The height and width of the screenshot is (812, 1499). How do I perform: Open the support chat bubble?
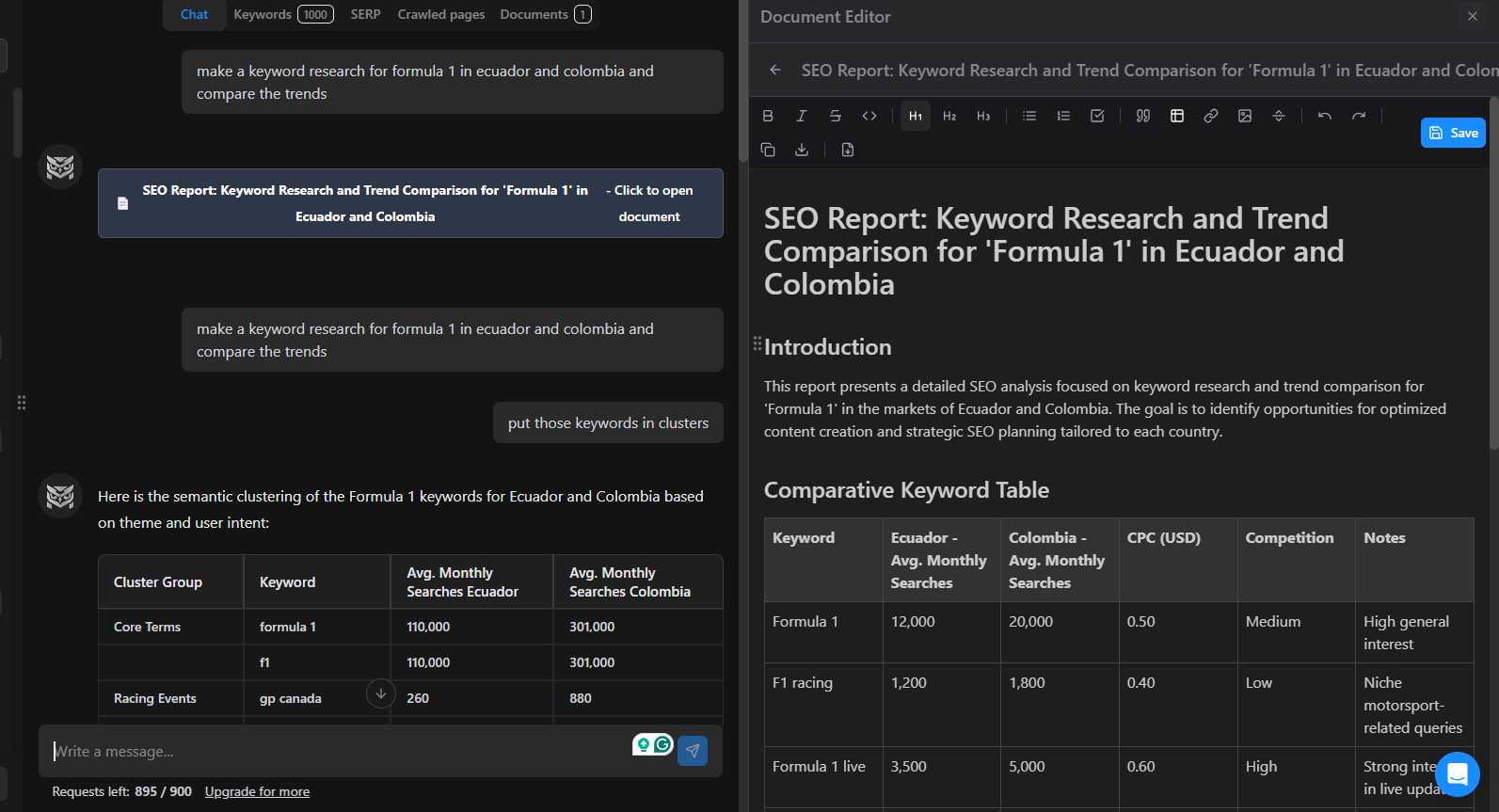coord(1458,774)
